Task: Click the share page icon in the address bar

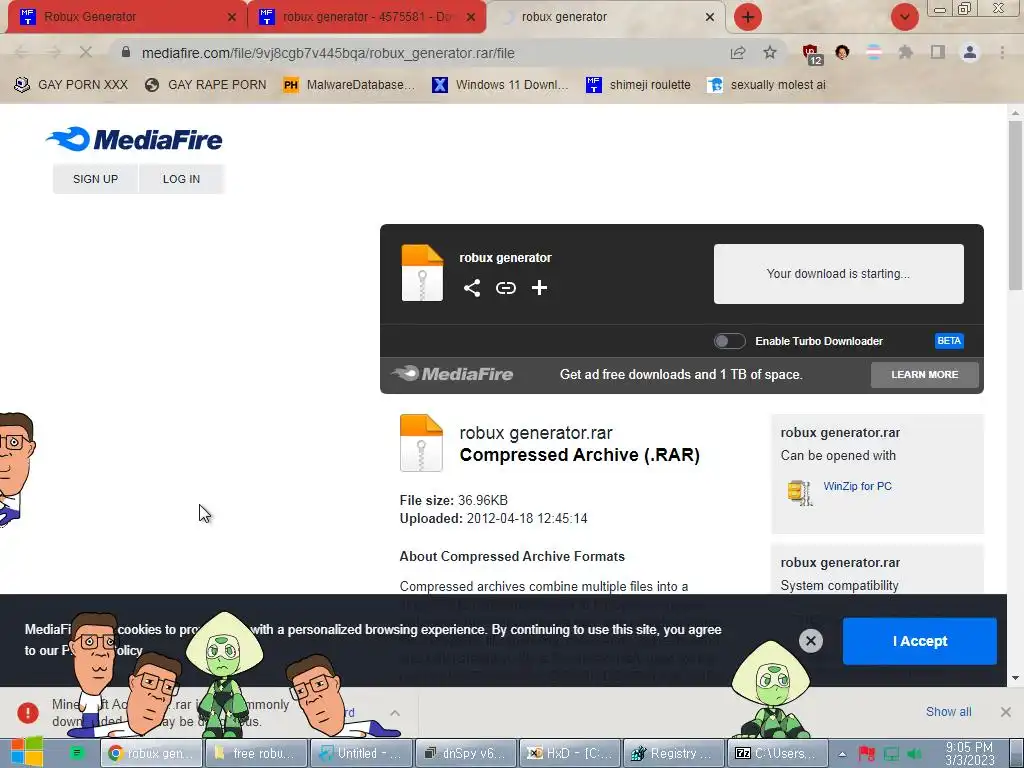Action: pyautogui.click(x=738, y=52)
